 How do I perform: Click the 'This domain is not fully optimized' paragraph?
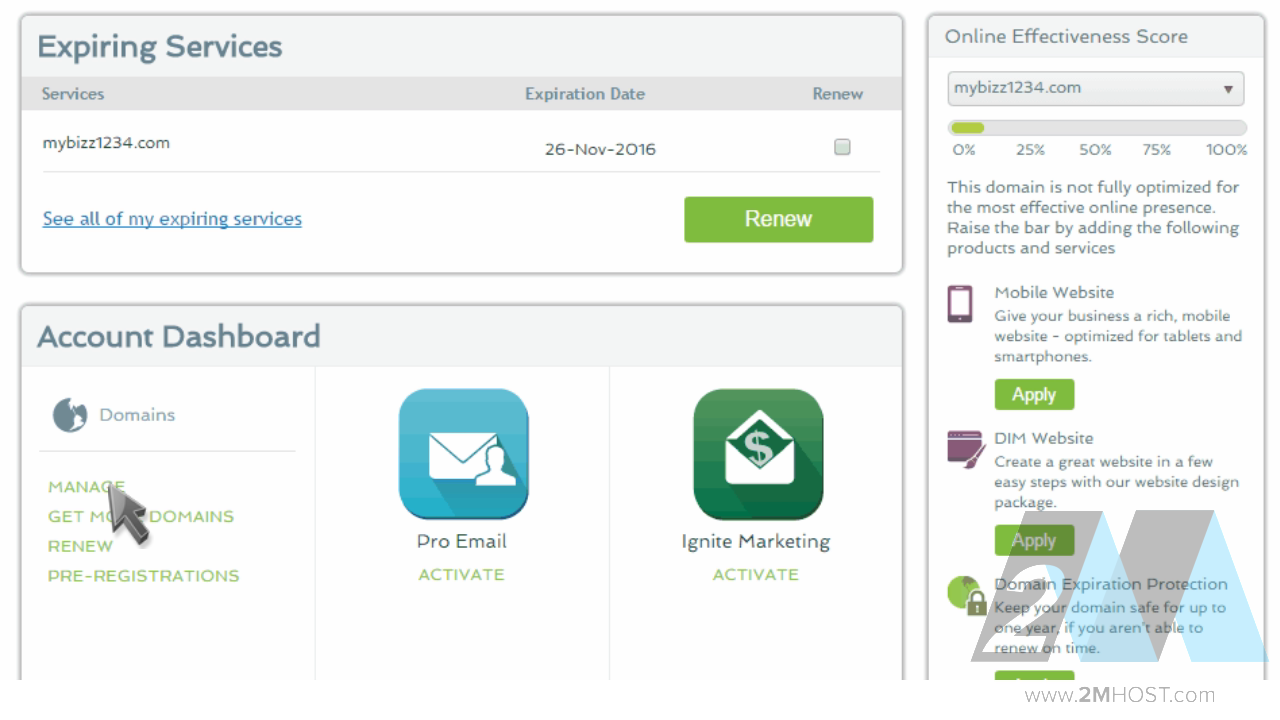tap(1094, 218)
